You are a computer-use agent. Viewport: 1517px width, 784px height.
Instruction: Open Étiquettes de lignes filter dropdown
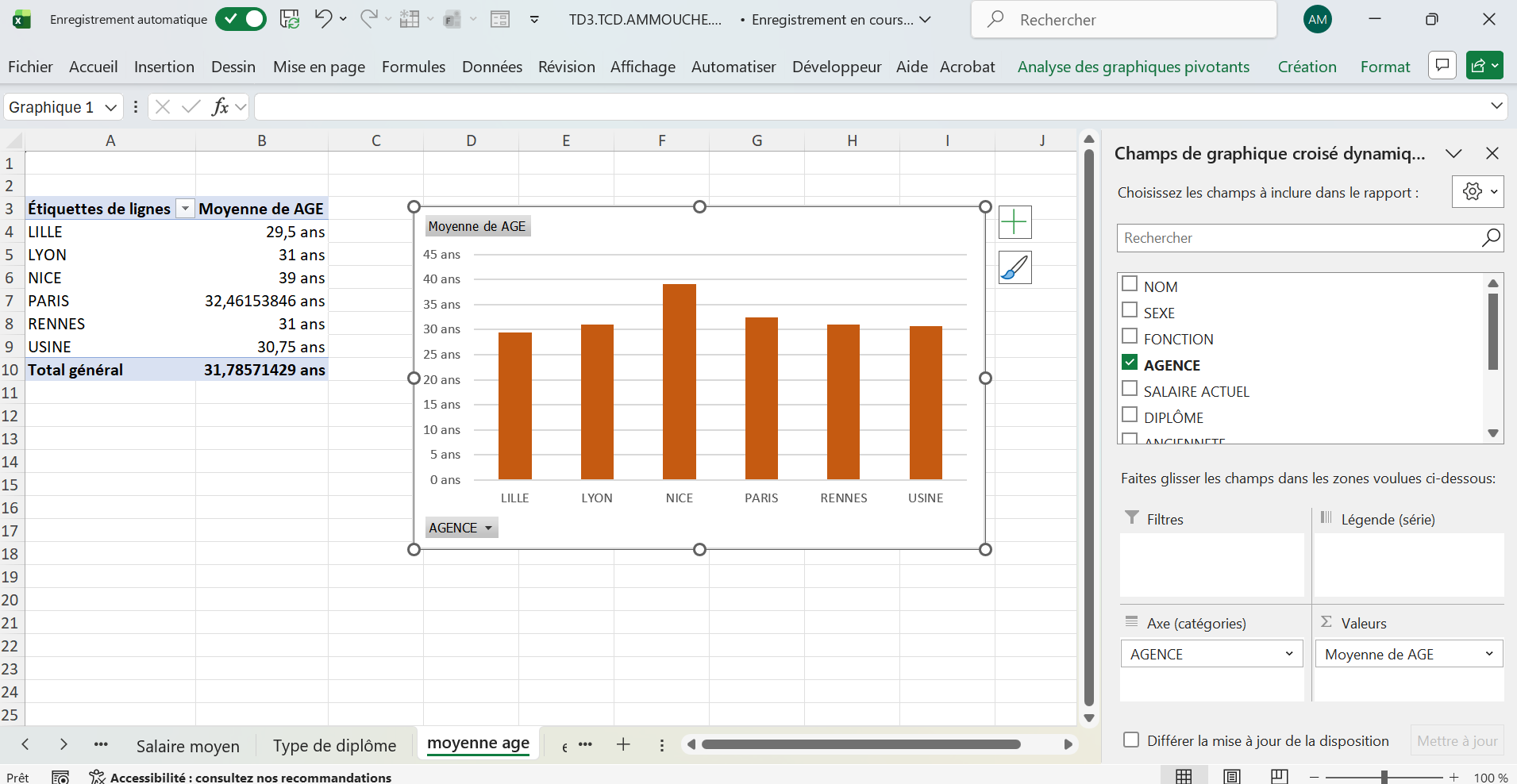pyautogui.click(x=185, y=209)
